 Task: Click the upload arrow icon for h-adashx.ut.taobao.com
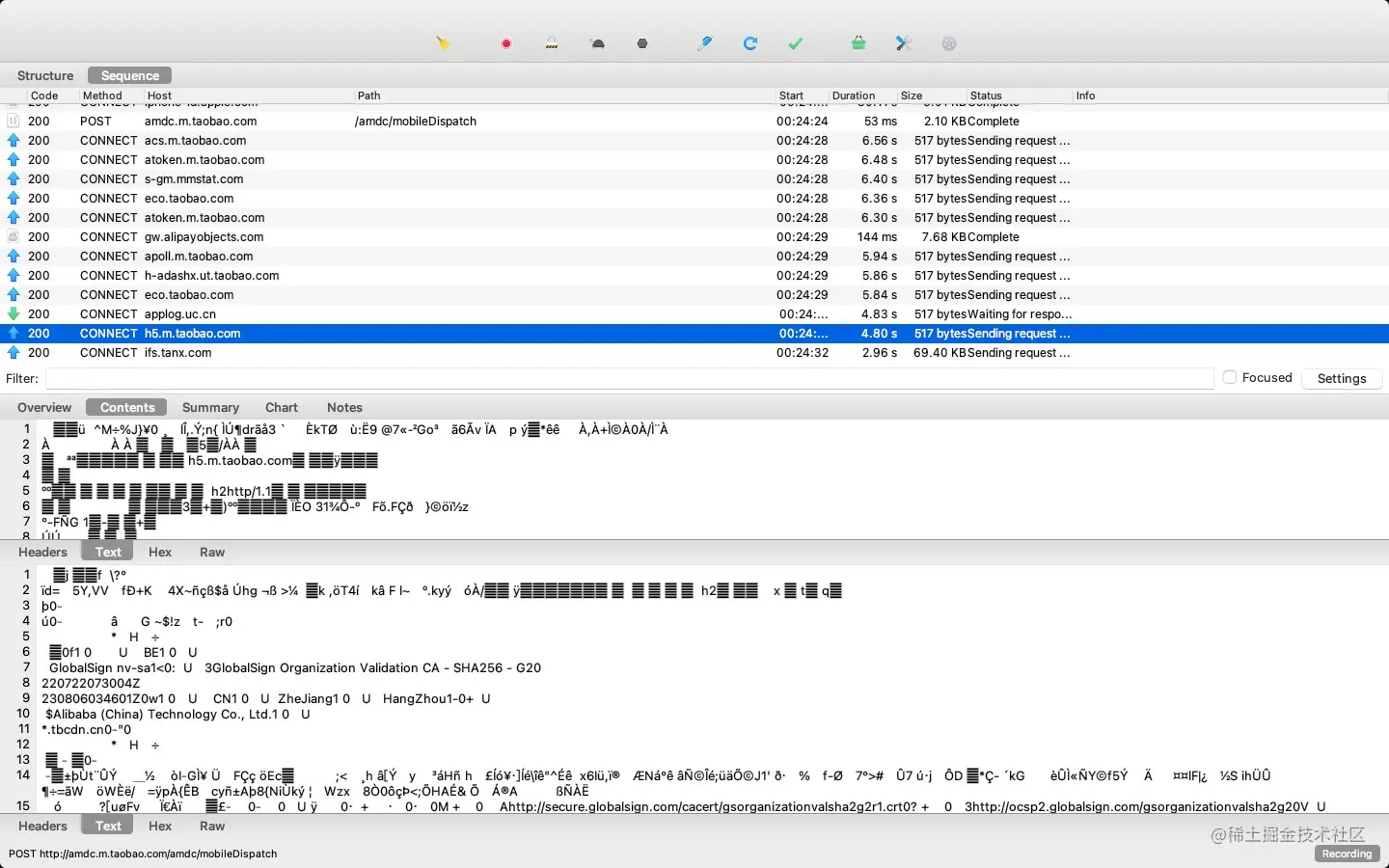(14, 276)
